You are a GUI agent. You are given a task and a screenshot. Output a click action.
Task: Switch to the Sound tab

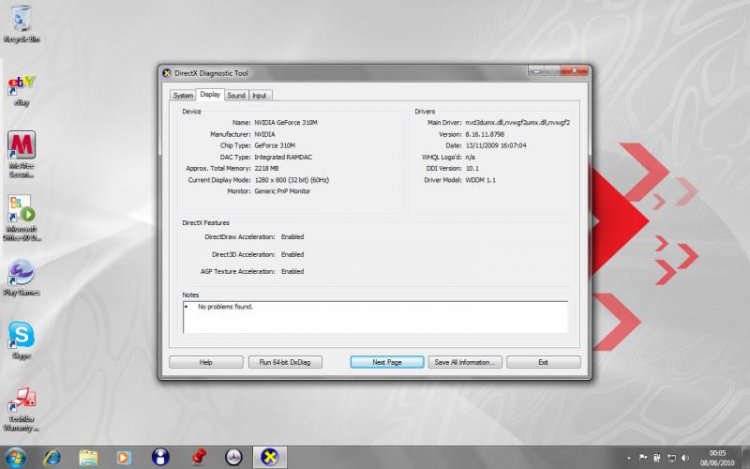point(235,95)
